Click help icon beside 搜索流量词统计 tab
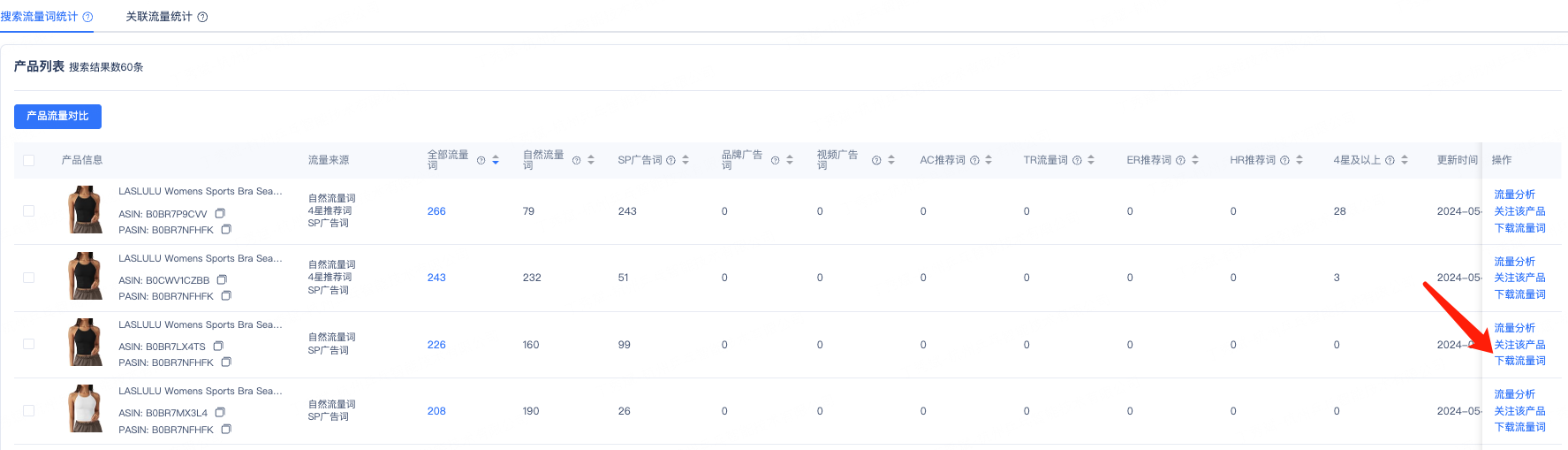This screenshot has height=450, width=1568. tap(87, 17)
